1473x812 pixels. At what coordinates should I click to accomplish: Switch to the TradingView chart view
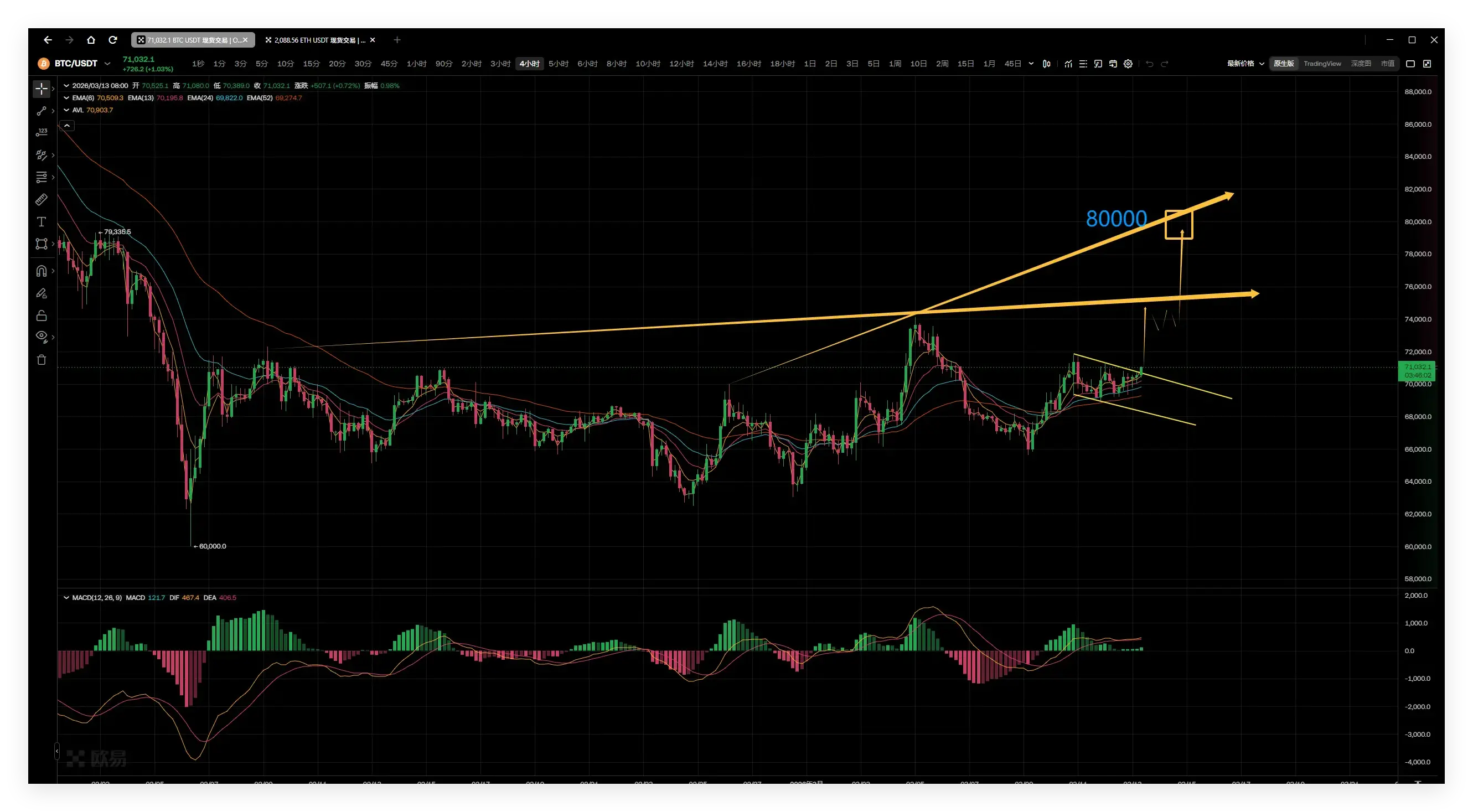click(1321, 64)
